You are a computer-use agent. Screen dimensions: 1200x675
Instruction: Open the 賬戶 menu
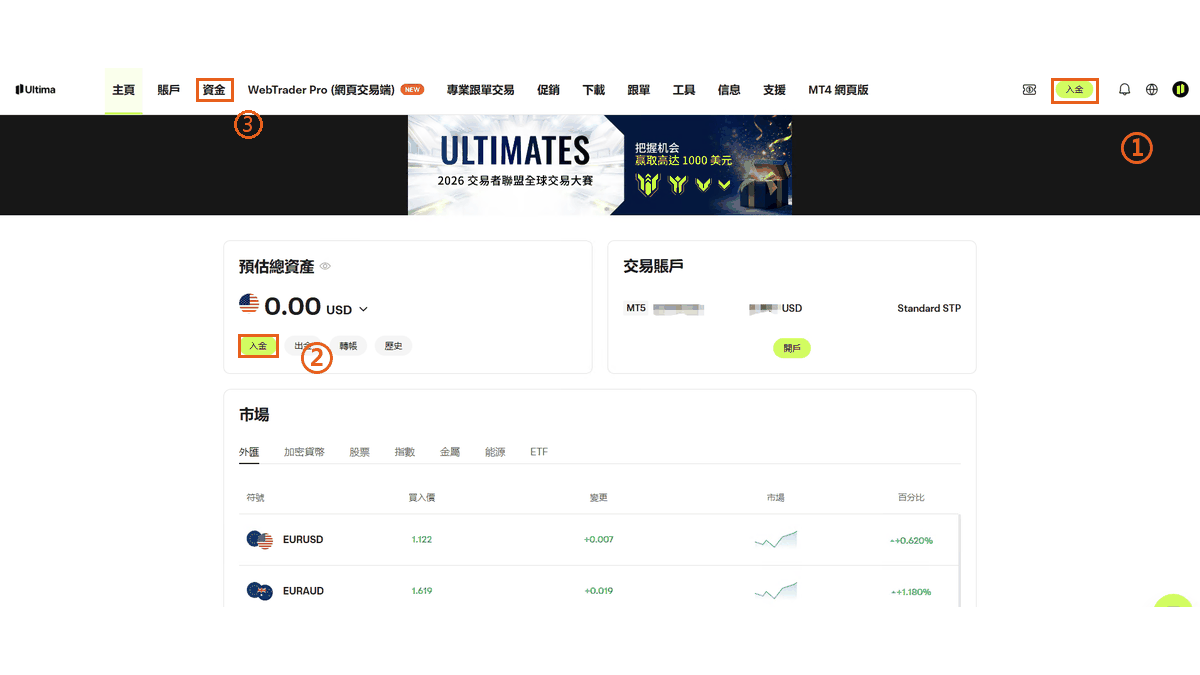coord(169,90)
